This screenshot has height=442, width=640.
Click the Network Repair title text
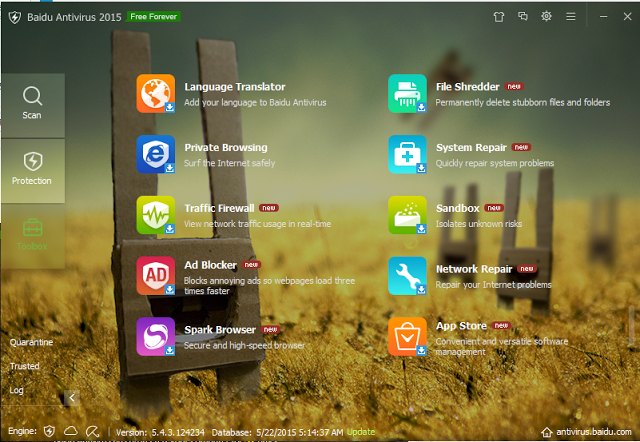tap(474, 269)
